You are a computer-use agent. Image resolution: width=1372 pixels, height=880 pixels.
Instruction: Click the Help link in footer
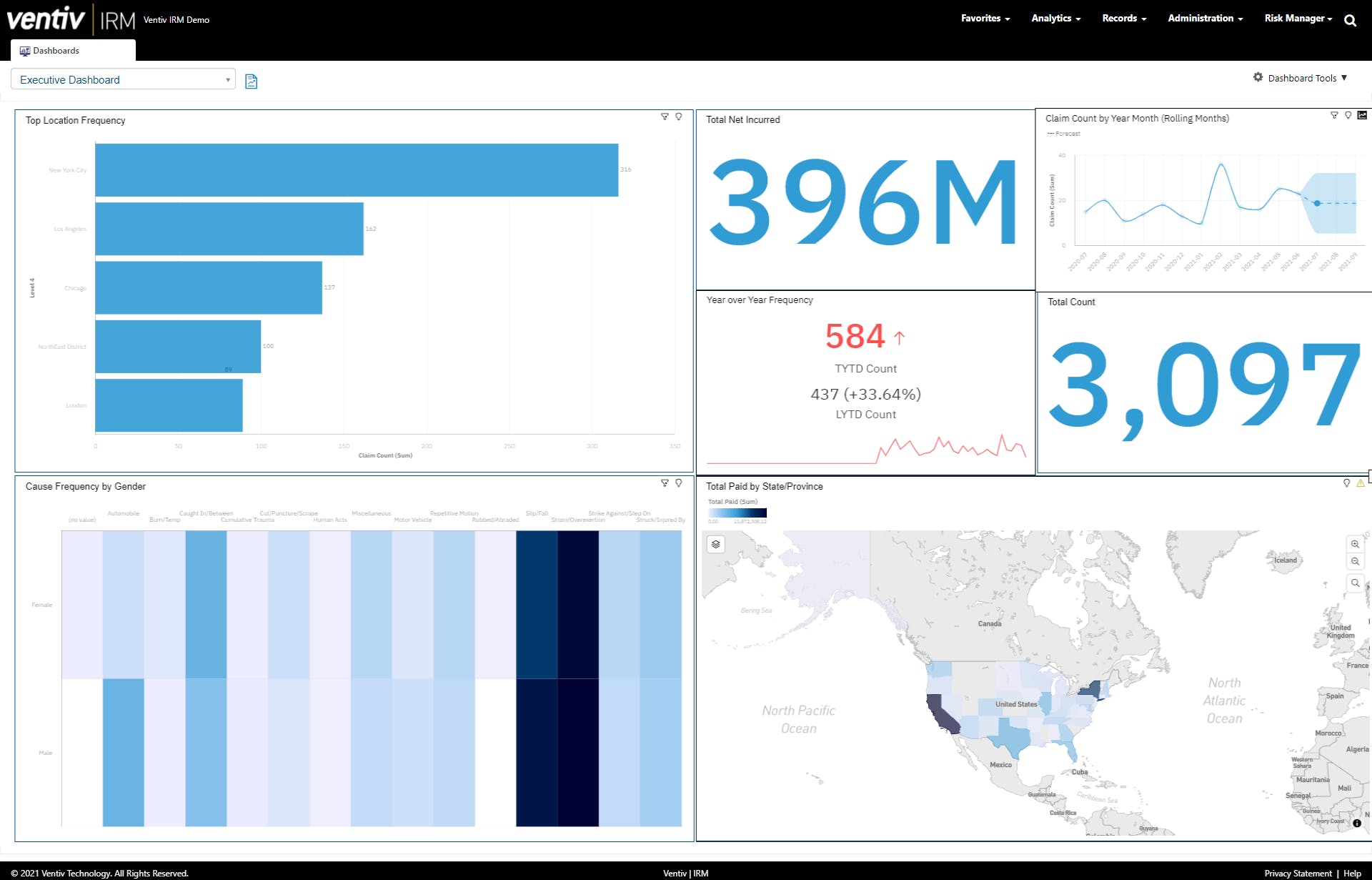click(x=1352, y=873)
